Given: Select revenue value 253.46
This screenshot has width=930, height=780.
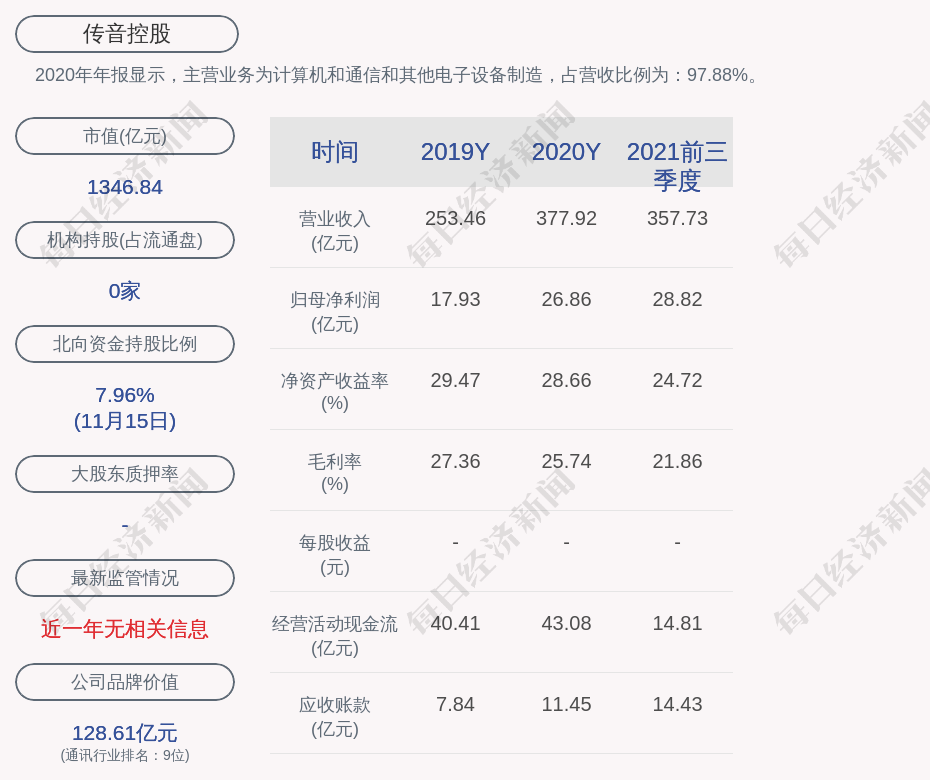Looking at the screenshot, I should [455, 218].
